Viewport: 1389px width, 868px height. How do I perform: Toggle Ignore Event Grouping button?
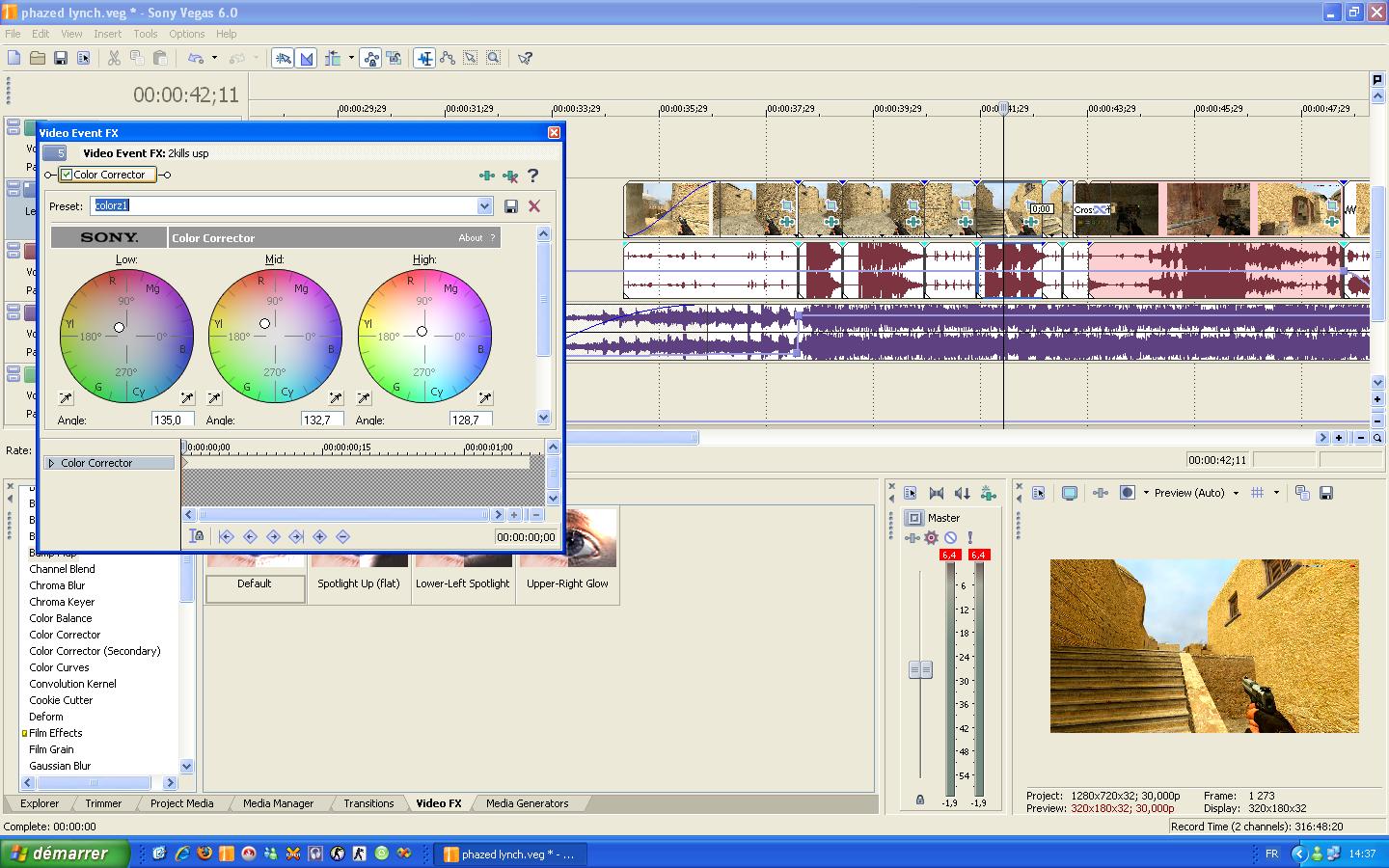pos(395,58)
